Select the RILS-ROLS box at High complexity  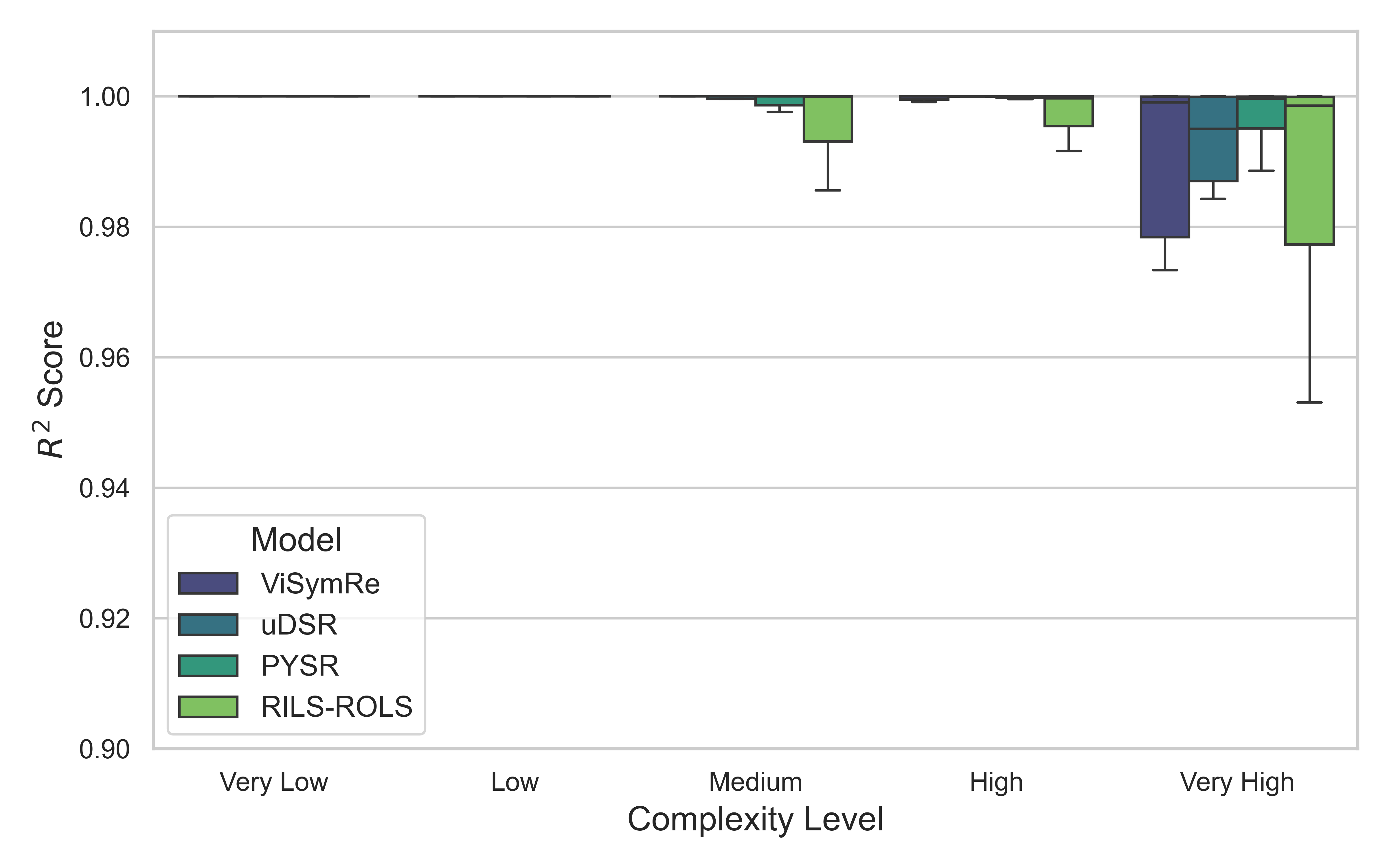(1068, 112)
